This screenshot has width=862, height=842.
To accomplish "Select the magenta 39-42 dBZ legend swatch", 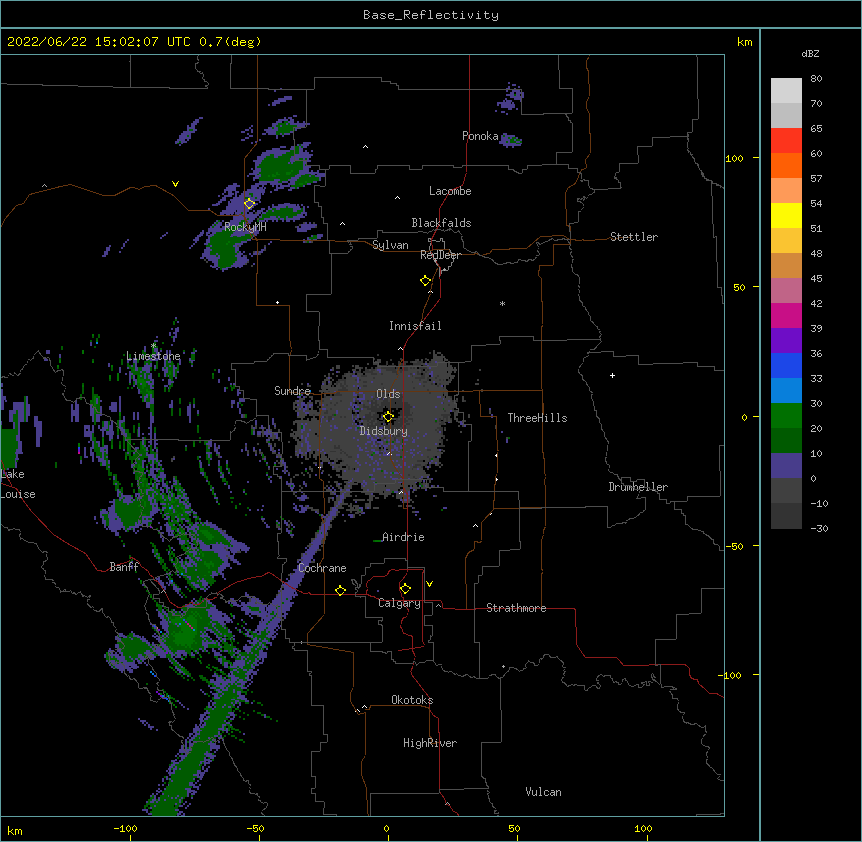I will pyautogui.click(x=786, y=315).
